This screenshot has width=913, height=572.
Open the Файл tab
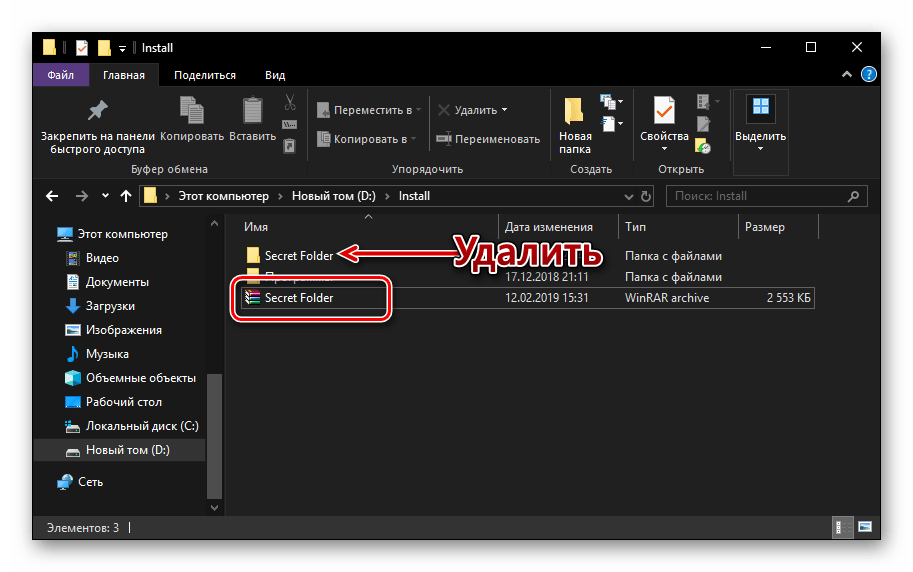61,75
